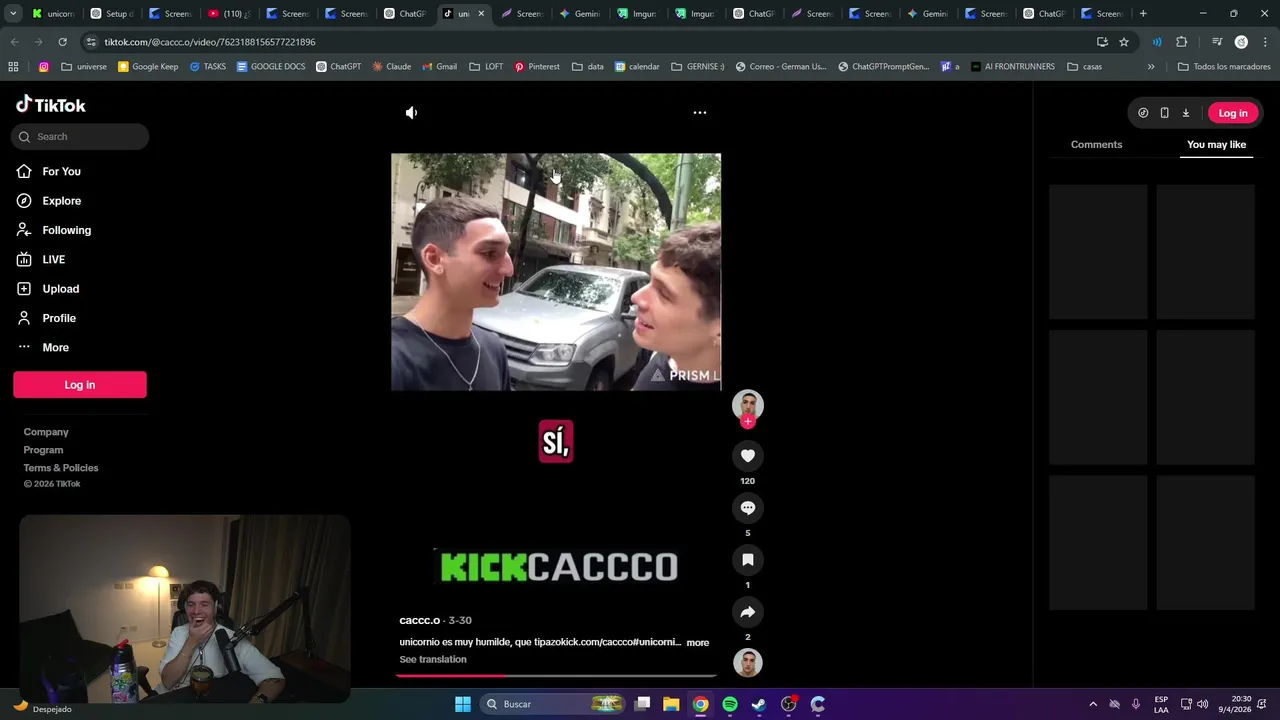Open tab search dropdown arrow
1280x720 pixels.
click(13, 14)
